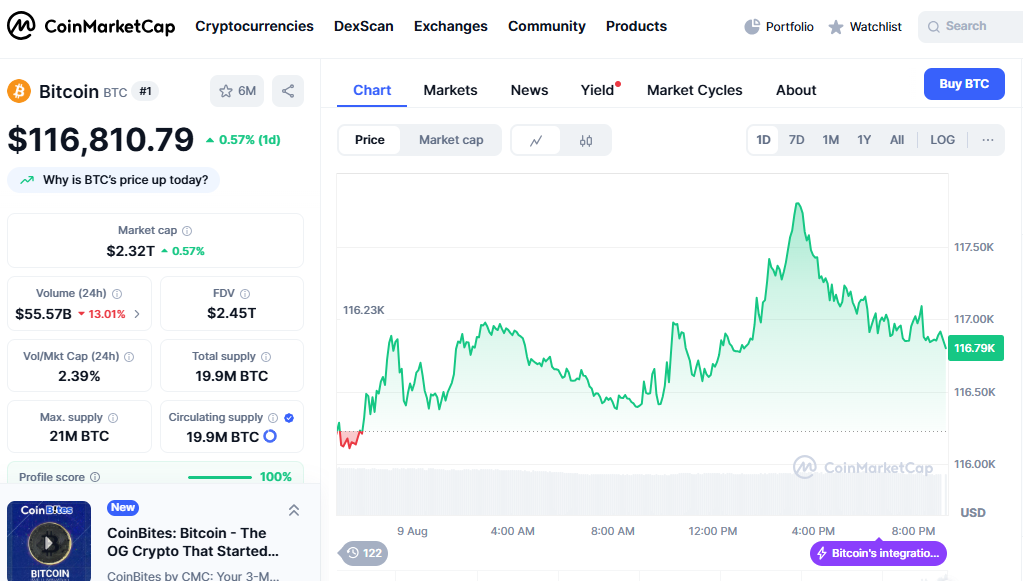1023x581 pixels.
Task: Click the 116.79K current price label
Action: point(975,348)
